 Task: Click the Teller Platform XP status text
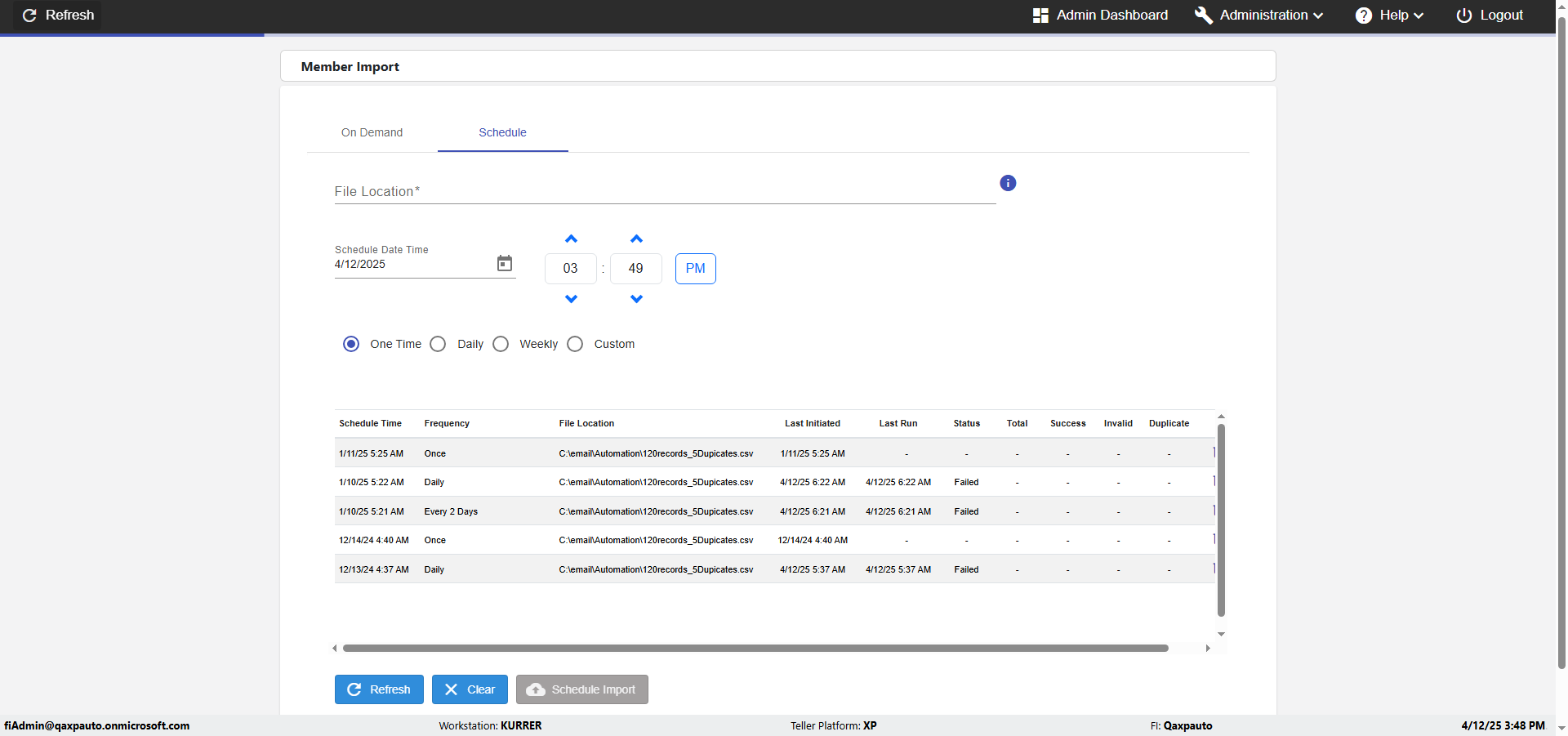(x=833, y=725)
